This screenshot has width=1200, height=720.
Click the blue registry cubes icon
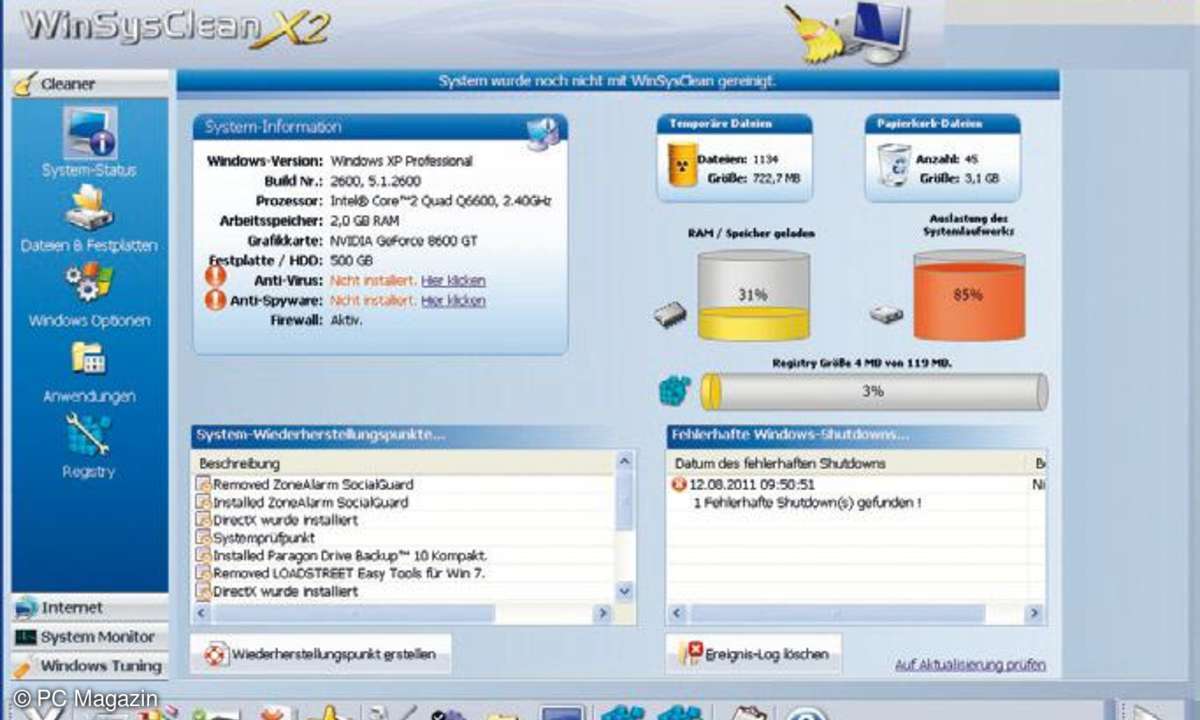[676, 390]
